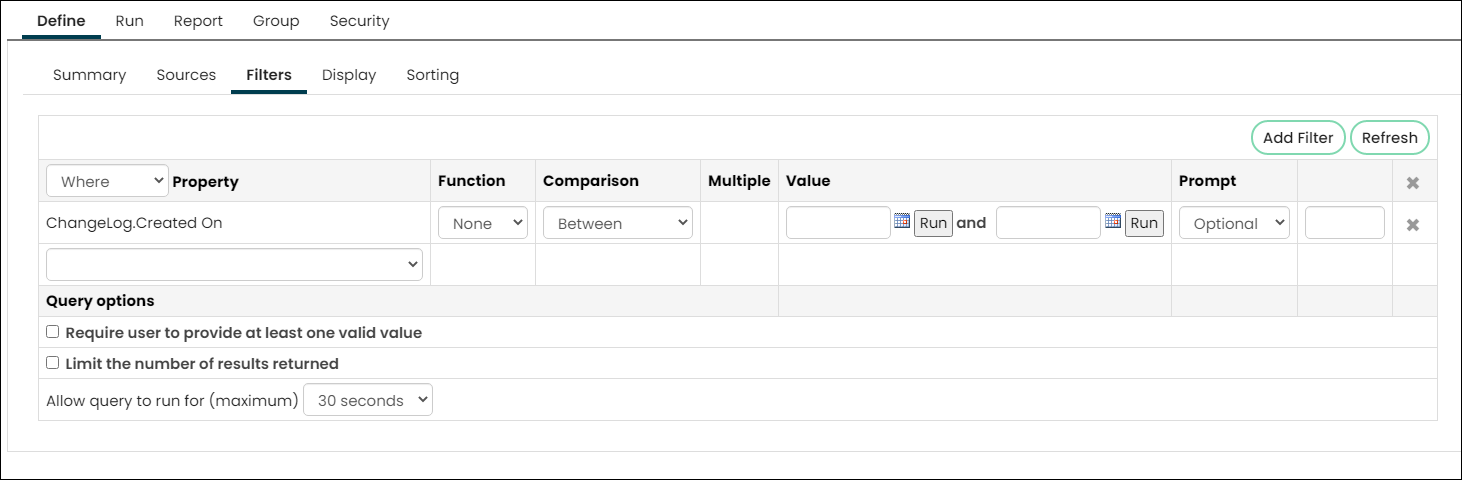Click the first Run button after start value
The height and width of the screenshot is (480, 1462).
[933, 223]
